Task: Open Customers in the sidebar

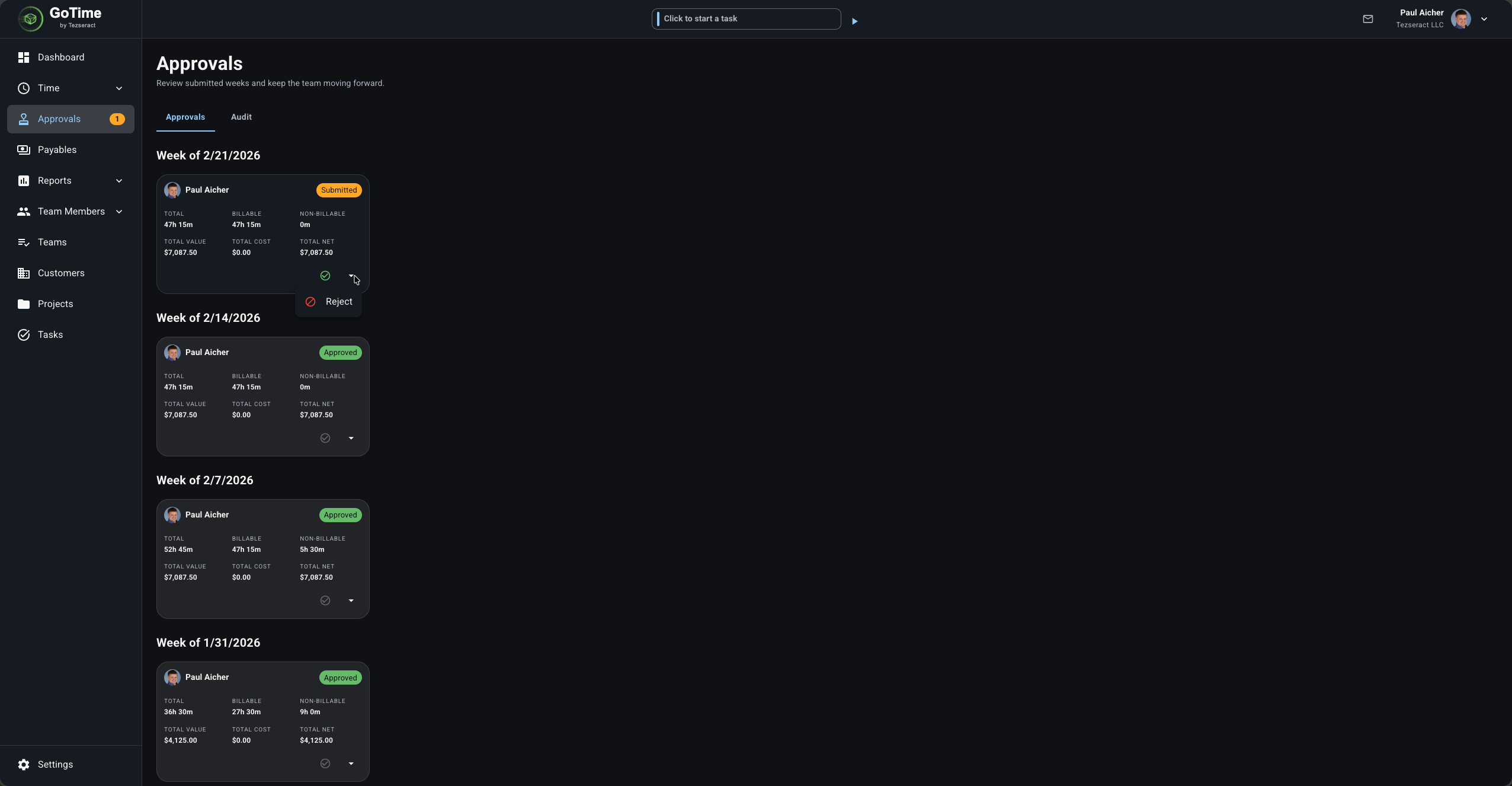Action: click(71, 273)
